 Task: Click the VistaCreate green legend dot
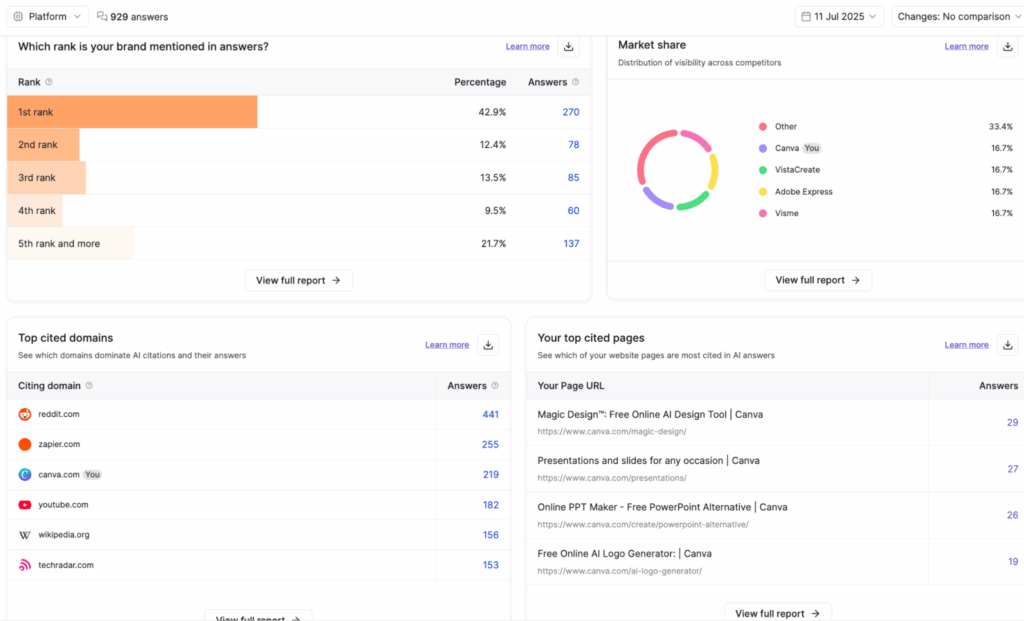click(763, 170)
